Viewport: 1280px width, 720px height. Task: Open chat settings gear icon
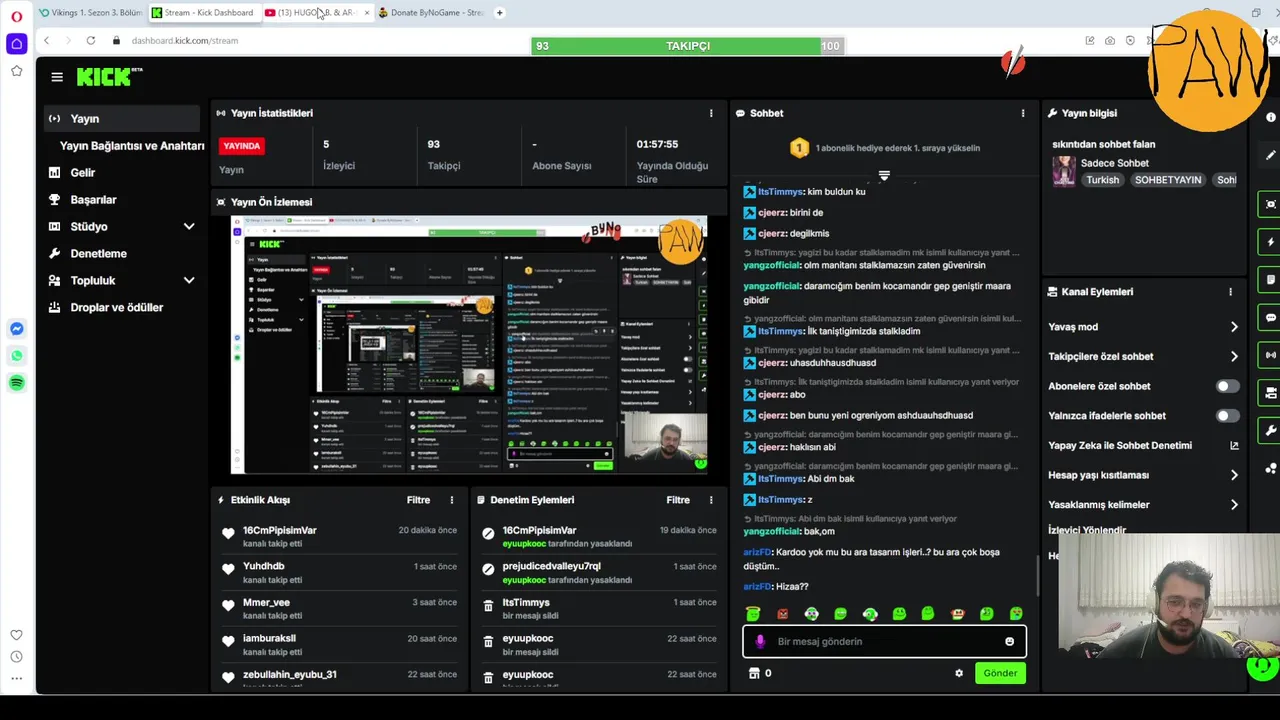click(959, 673)
